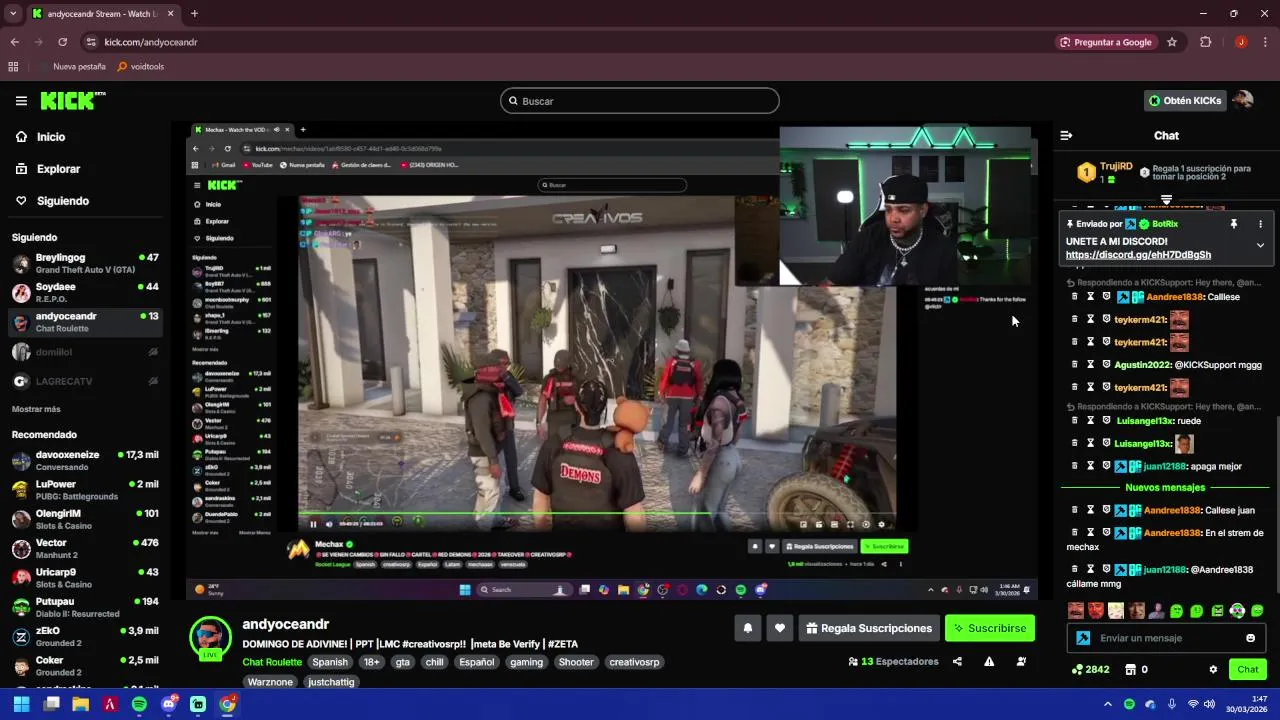
Task: Open the channel points shop icon
Action: pyautogui.click(x=1131, y=669)
